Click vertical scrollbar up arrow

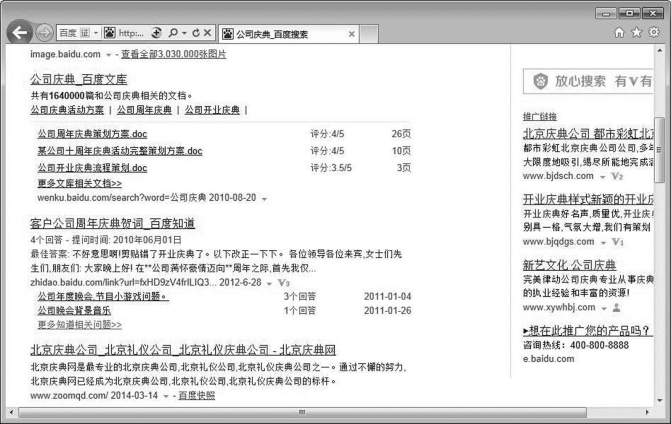tap(659, 51)
